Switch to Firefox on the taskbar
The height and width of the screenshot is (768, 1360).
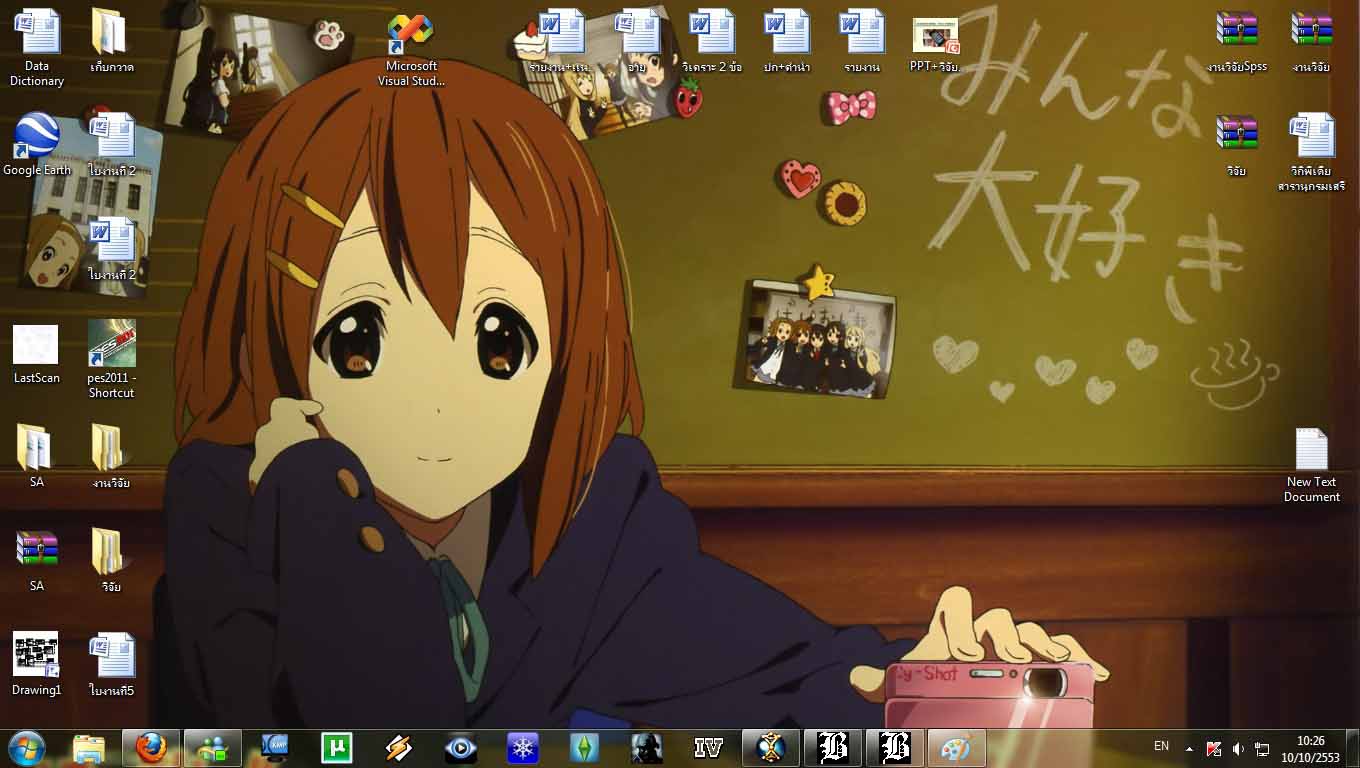tap(151, 748)
